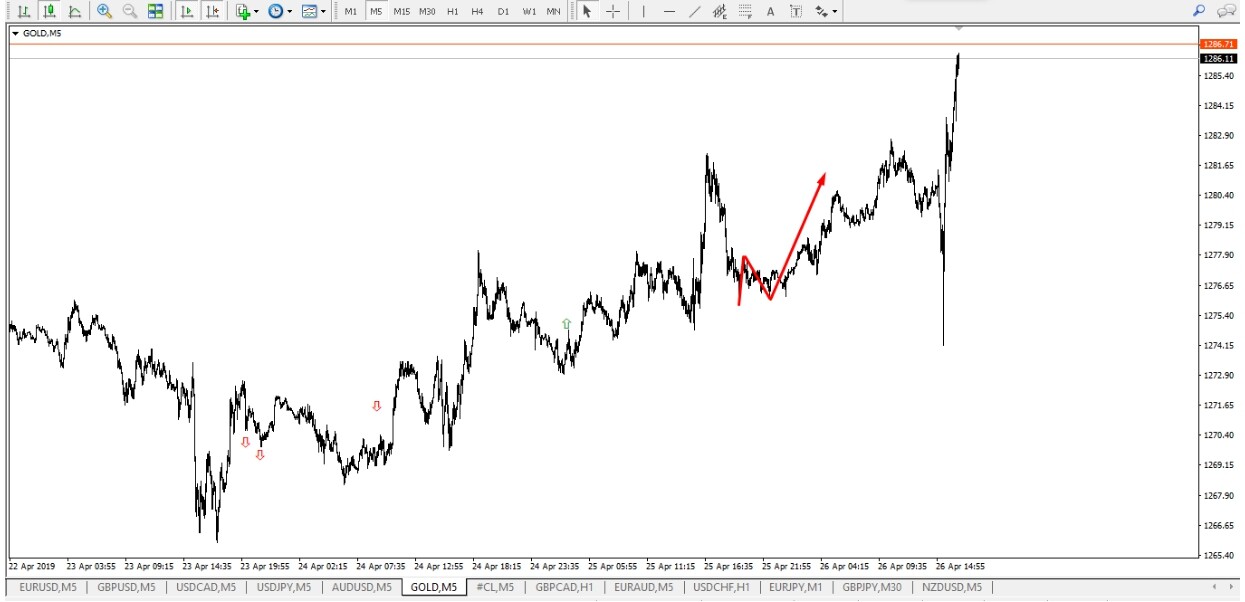Select the M30 timeframe
The height and width of the screenshot is (602, 1245).
pos(427,11)
